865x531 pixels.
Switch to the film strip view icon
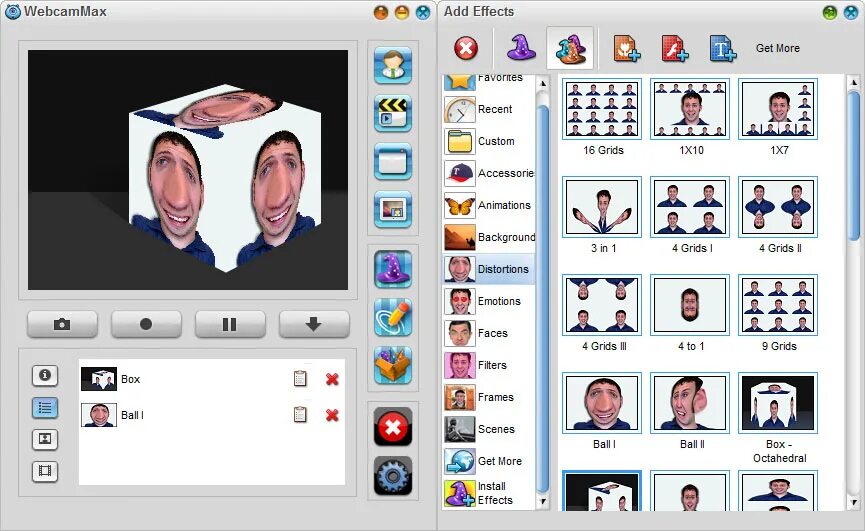(x=45, y=471)
